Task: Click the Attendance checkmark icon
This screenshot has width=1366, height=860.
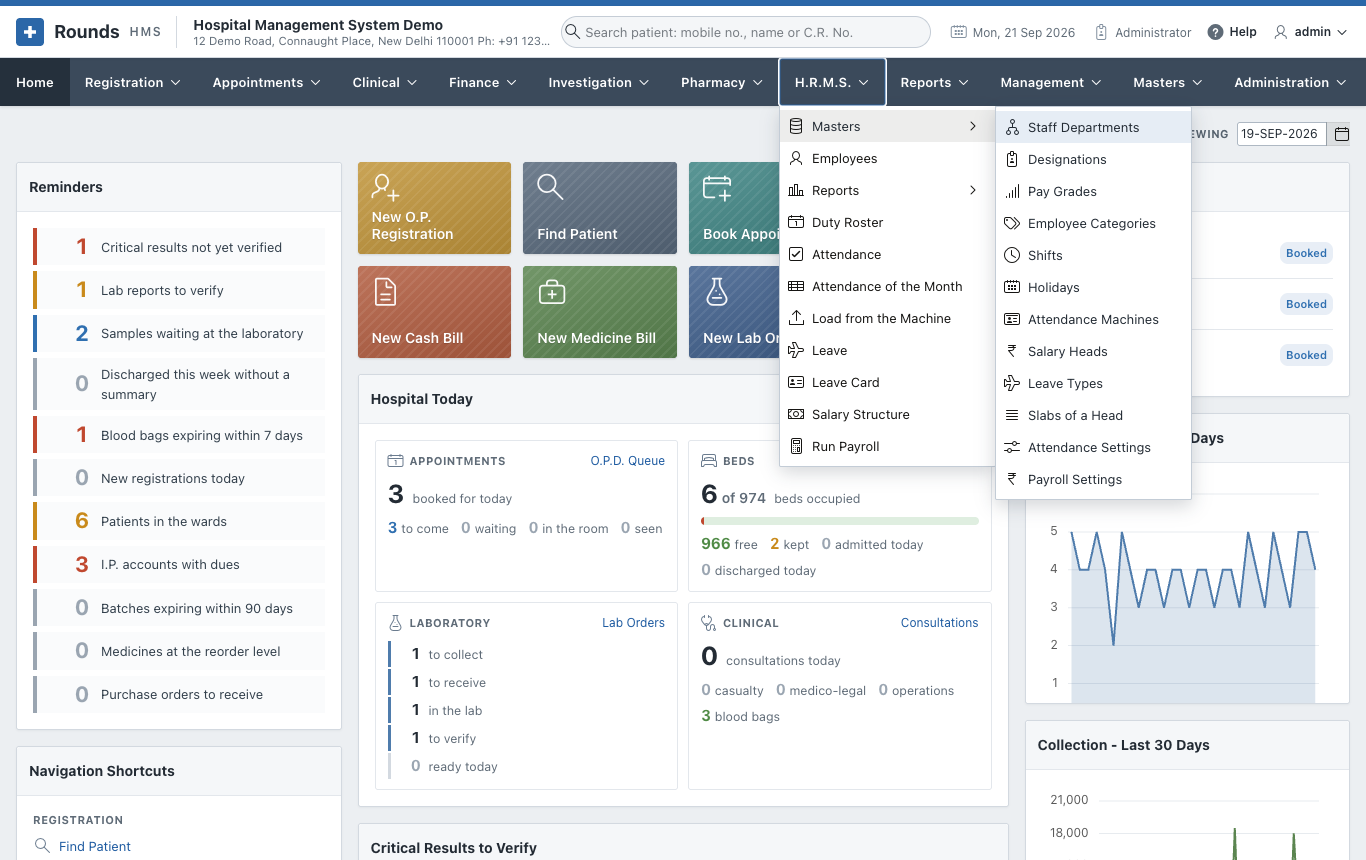Action: coord(796,254)
